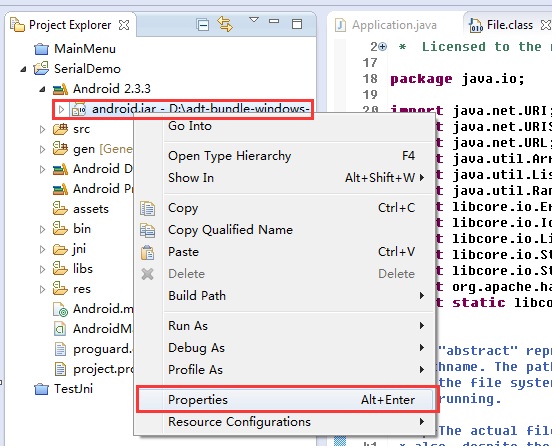Click the assets folder label

[91, 209]
